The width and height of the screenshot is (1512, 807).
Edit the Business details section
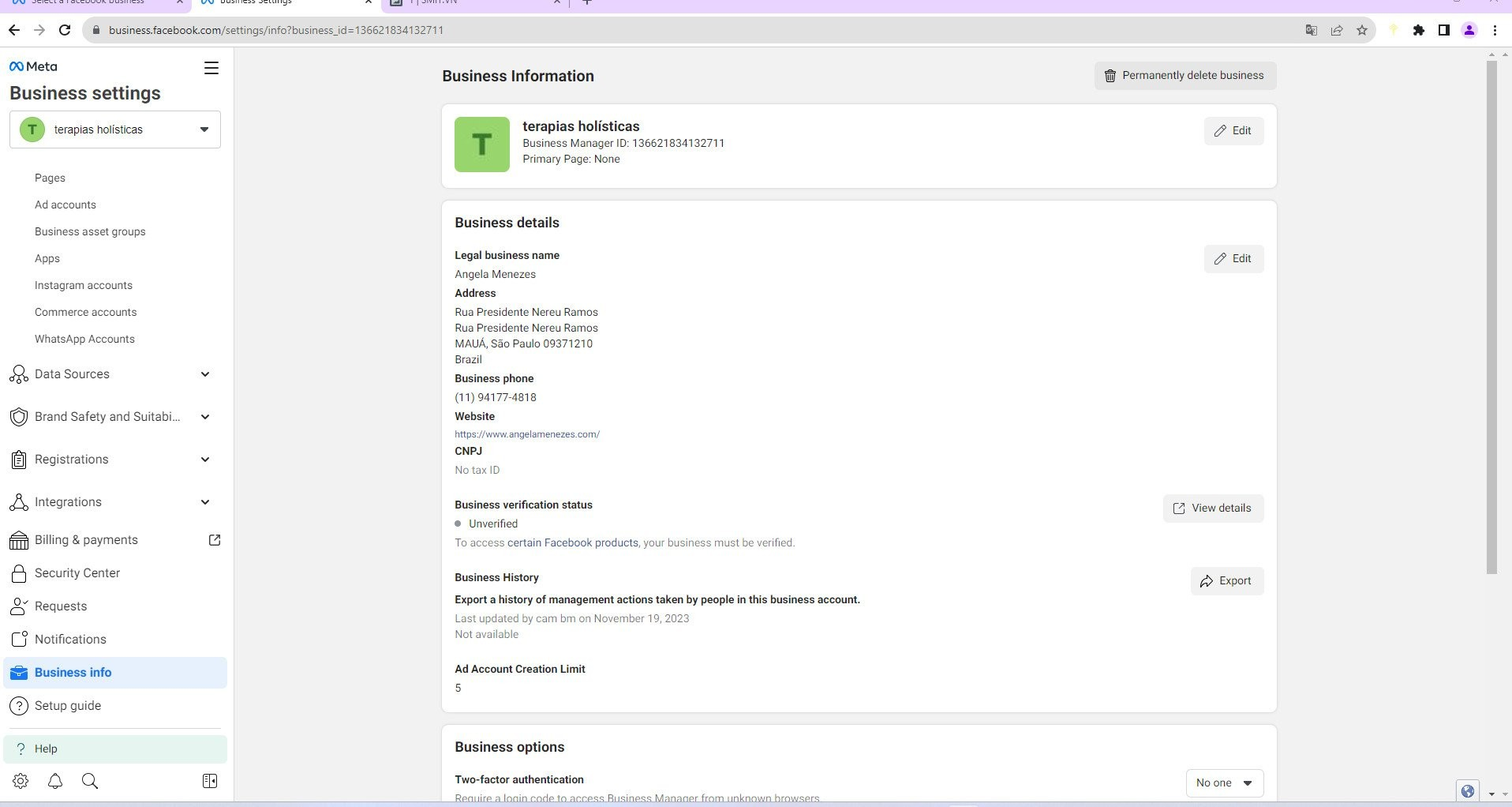click(x=1233, y=259)
